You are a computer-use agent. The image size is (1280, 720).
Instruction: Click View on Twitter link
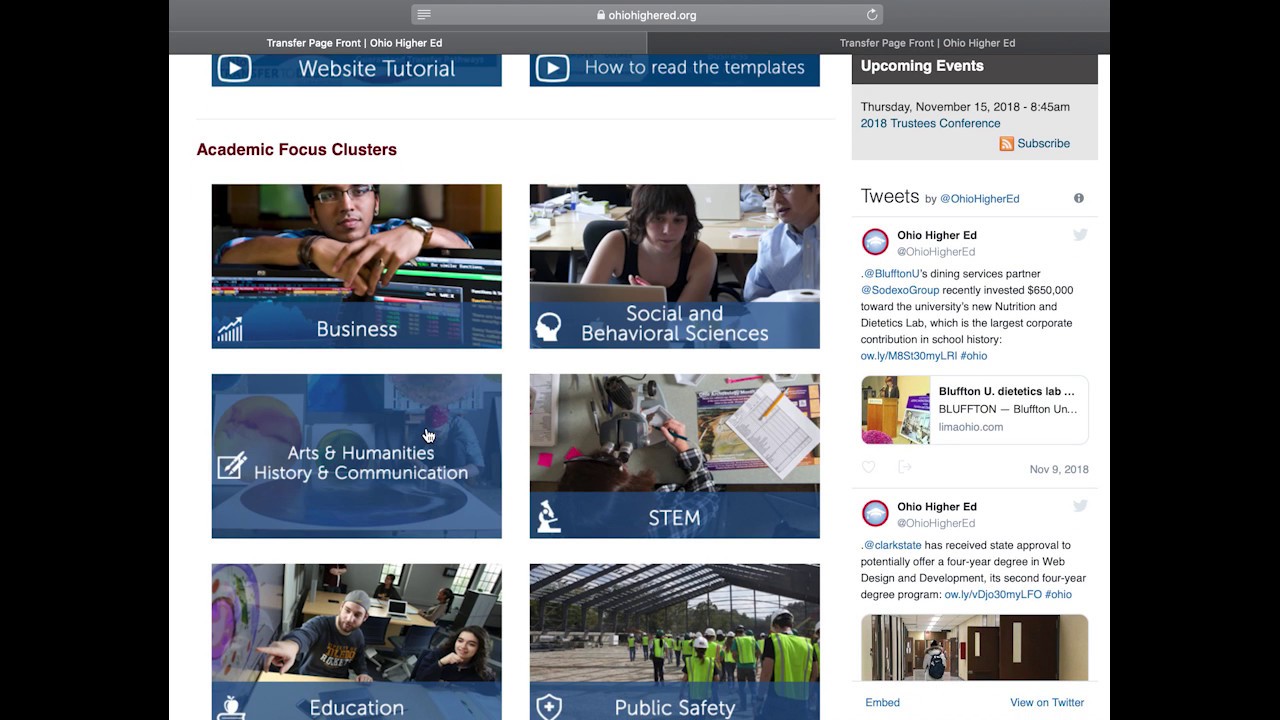click(x=1047, y=703)
